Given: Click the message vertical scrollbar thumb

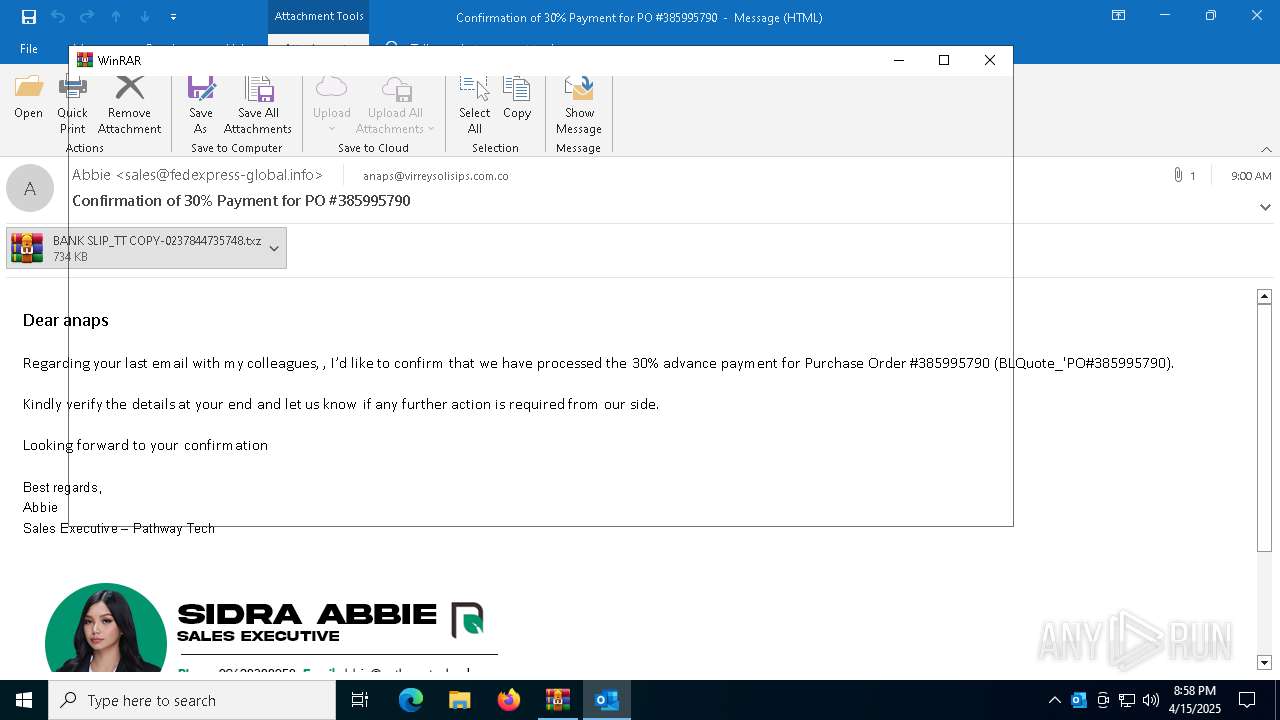Looking at the screenshot, I should coord(1264,428).
